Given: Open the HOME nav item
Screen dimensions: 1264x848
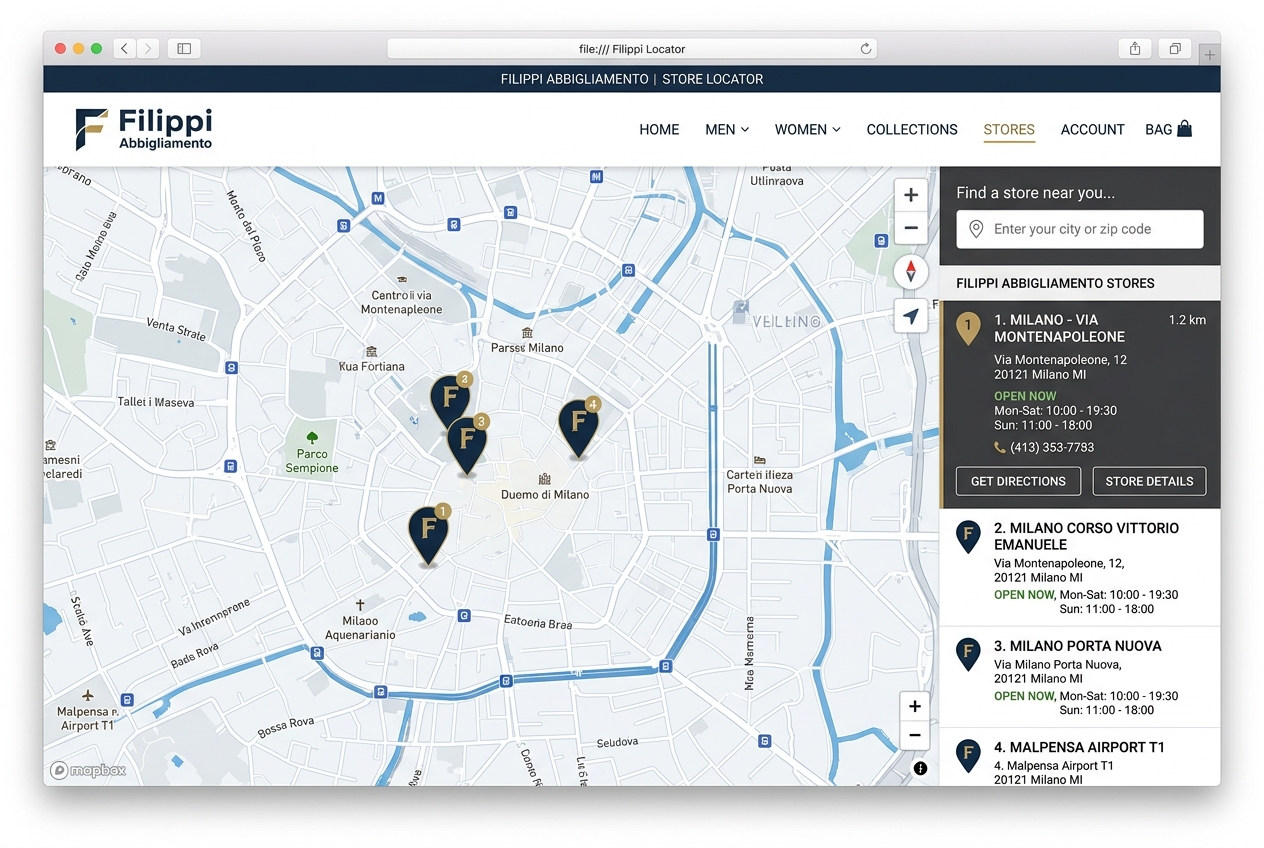Looking at the screenshot, I should tap(659, 129).
